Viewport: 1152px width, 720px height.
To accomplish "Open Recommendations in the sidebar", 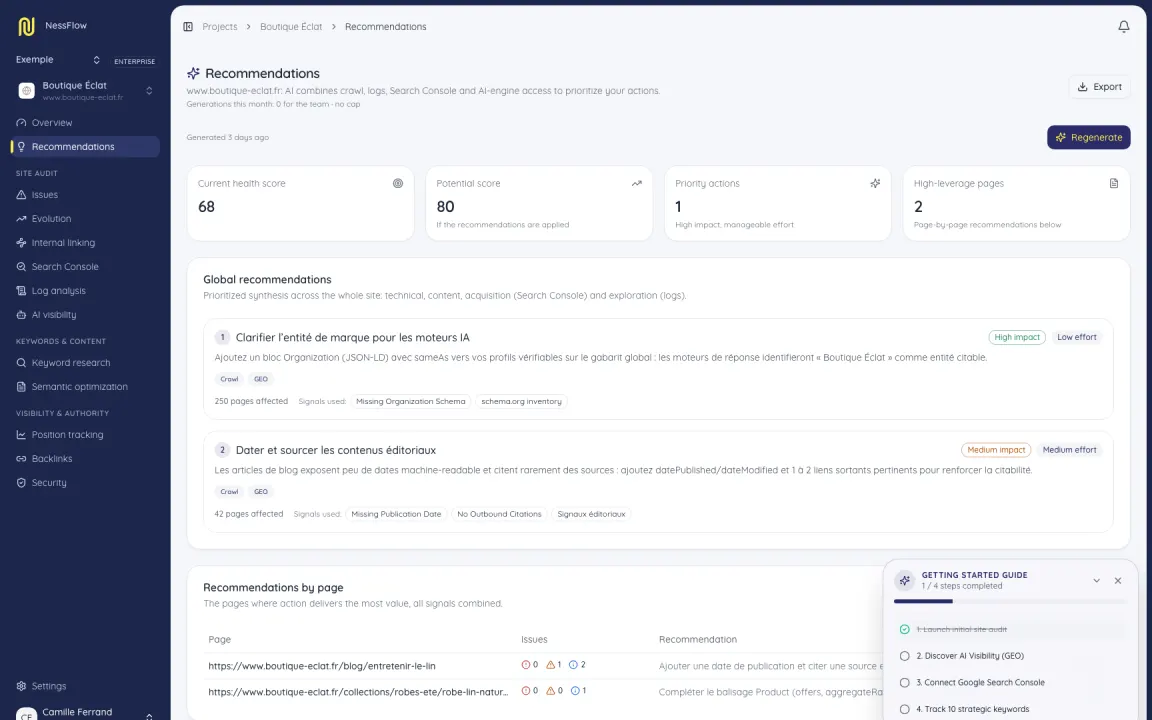I will pyautogui.click(x=85, y=147).
